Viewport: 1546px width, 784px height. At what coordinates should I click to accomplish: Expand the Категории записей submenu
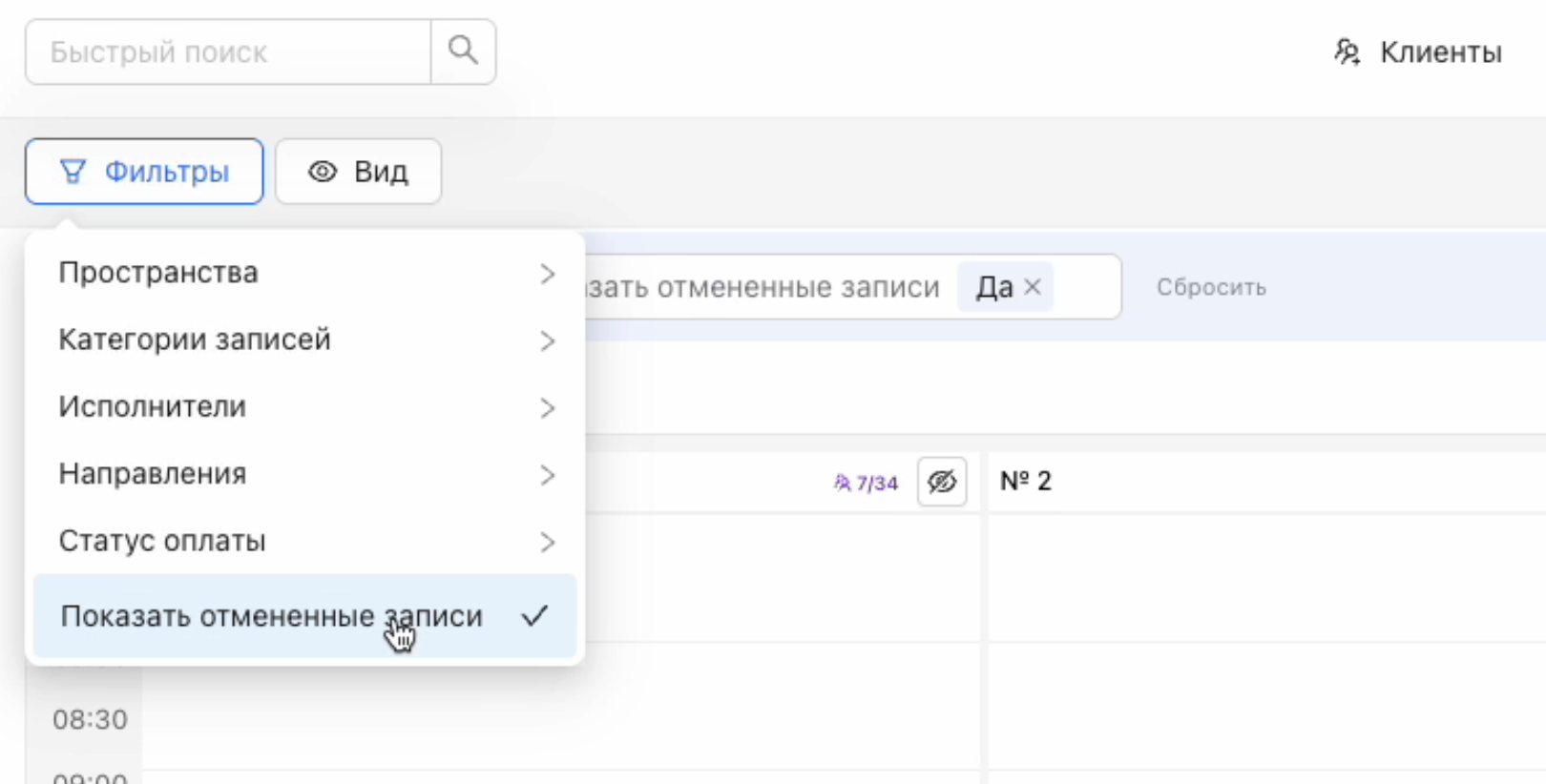(x=304, y=340)
